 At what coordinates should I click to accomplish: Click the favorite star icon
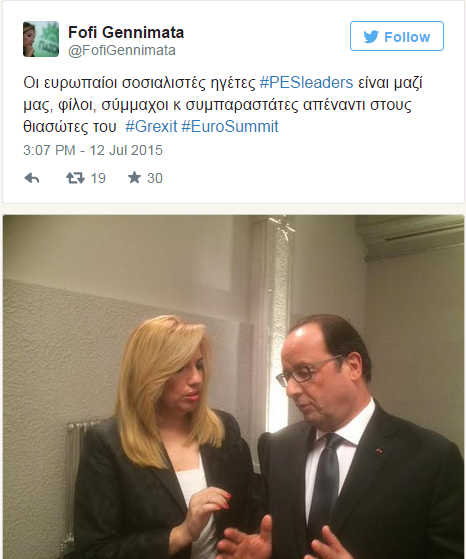(134, 177)
